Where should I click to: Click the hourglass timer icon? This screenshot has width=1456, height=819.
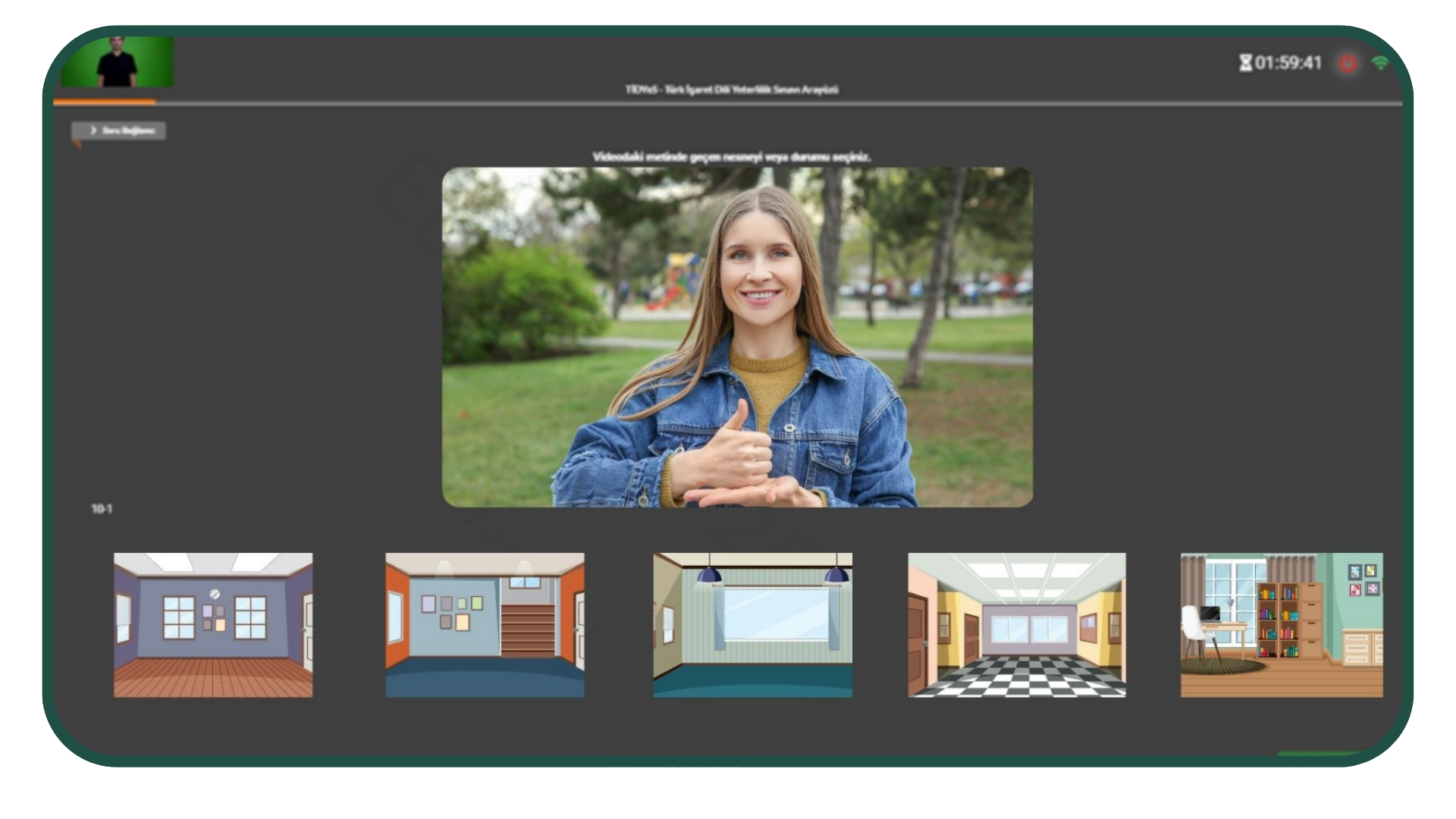click(x=1246, y=64)
